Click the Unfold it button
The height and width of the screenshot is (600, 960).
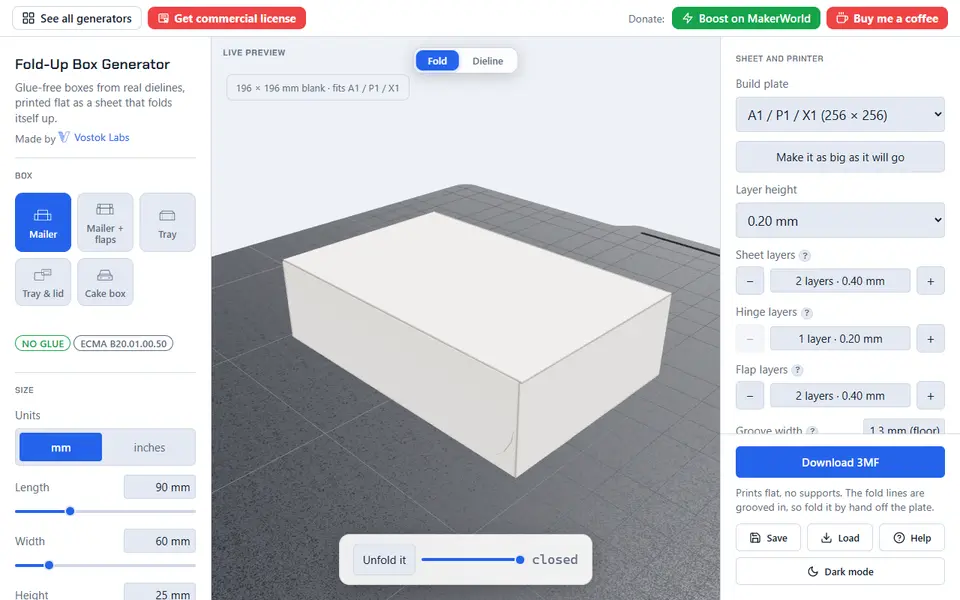(384, 560)
